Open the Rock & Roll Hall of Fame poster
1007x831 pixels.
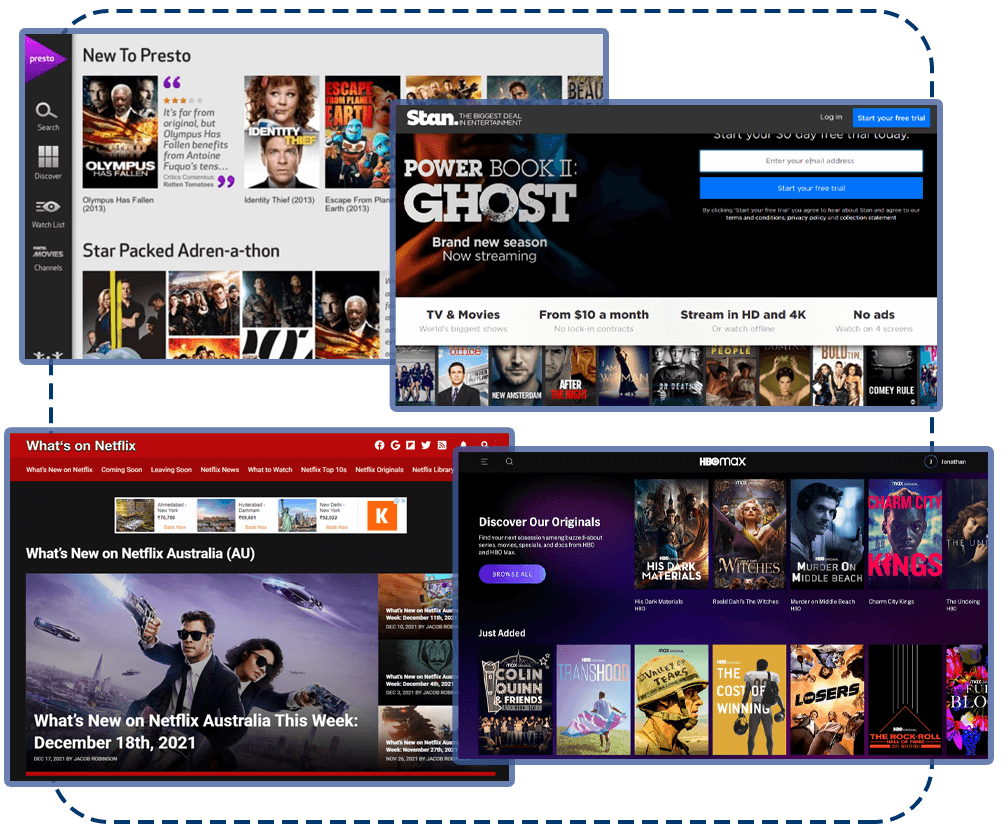(905, 700)
